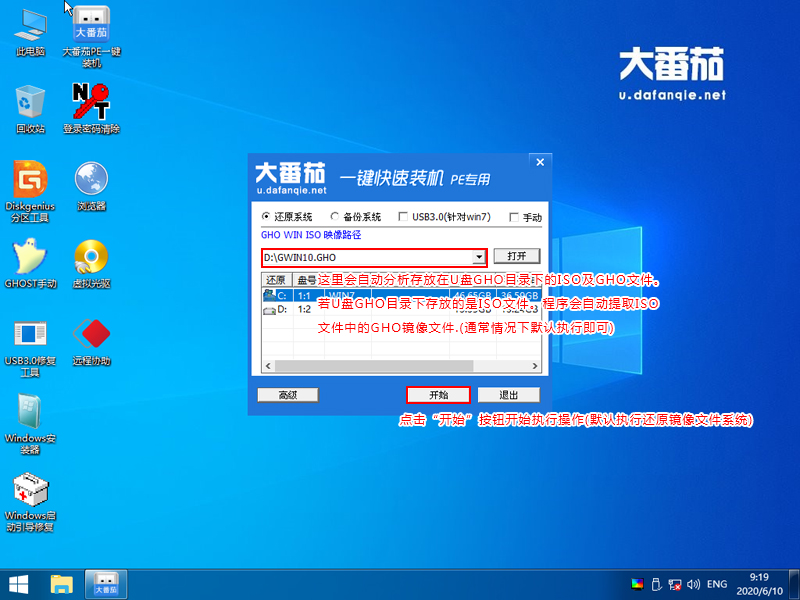Launch the GHOST手动 desktop icon

click(x=28, y=260)
